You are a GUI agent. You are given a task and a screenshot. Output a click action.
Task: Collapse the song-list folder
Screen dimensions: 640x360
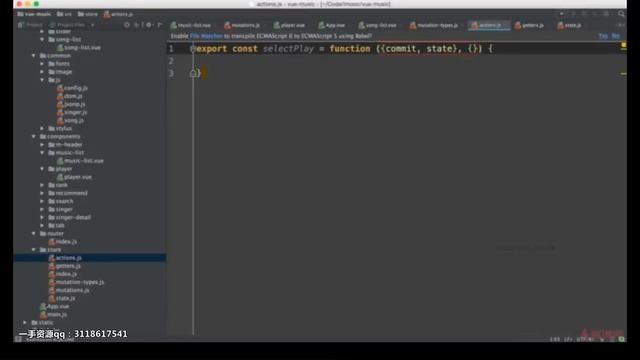coord(42,39)
